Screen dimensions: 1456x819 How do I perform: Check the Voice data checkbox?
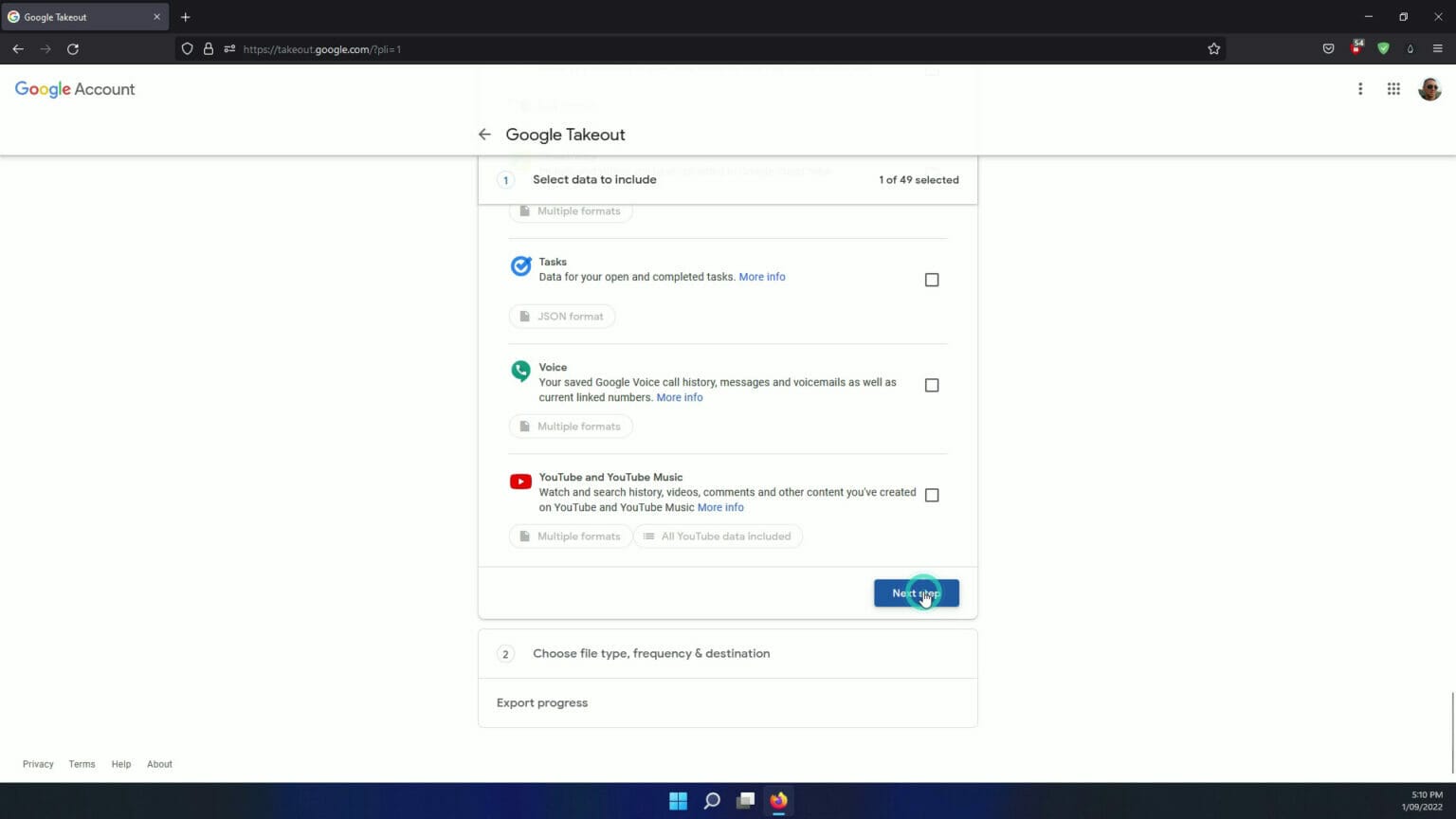pyautogui.click(x=932, y=385)
